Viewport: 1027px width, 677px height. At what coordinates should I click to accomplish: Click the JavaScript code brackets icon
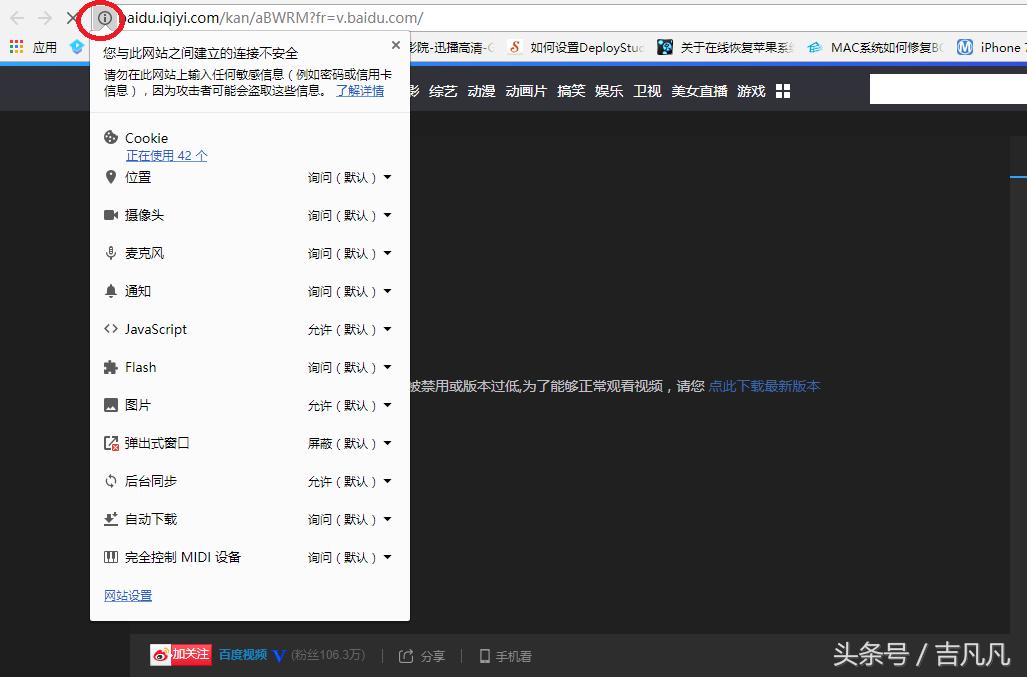(x=111, y=329)
